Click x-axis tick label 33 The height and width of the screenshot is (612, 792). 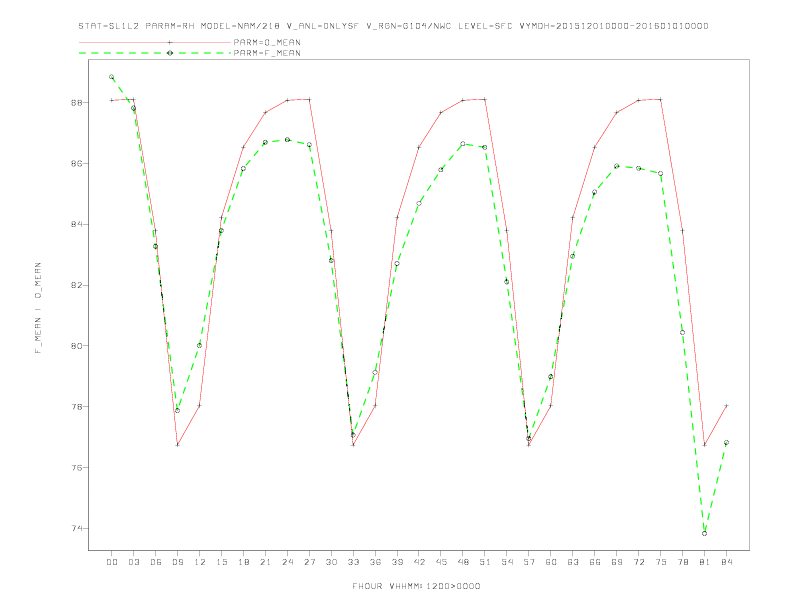pyautogui.click(x=353, y=562)
